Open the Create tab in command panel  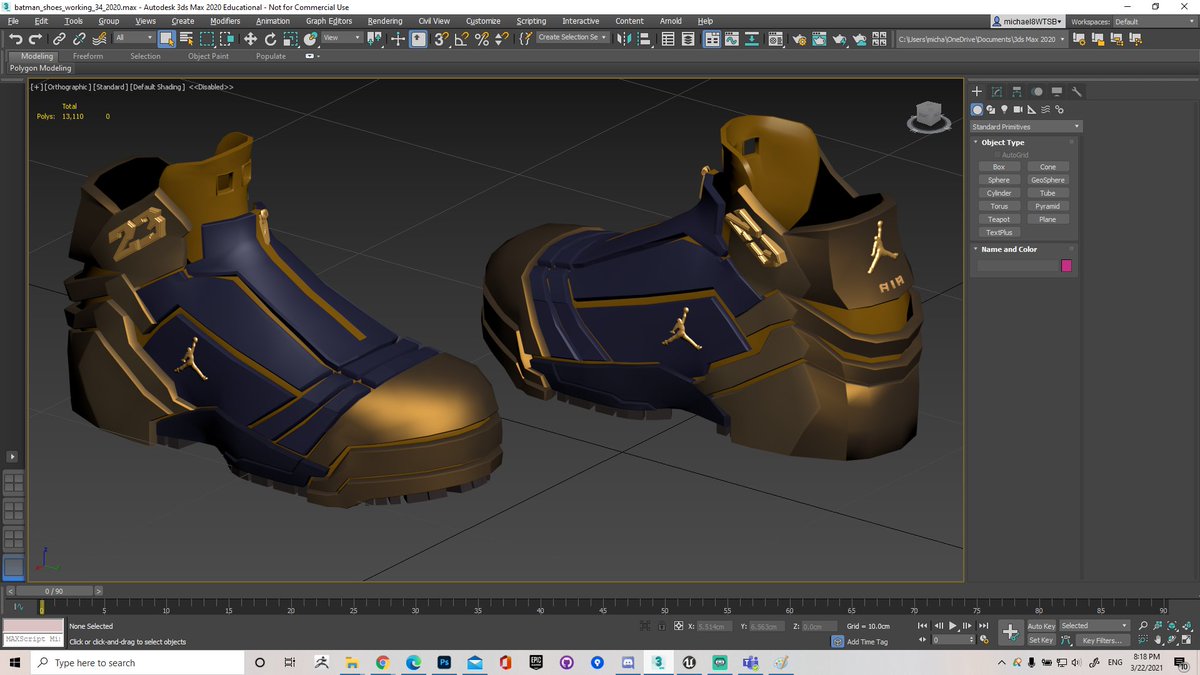(977, 91)
